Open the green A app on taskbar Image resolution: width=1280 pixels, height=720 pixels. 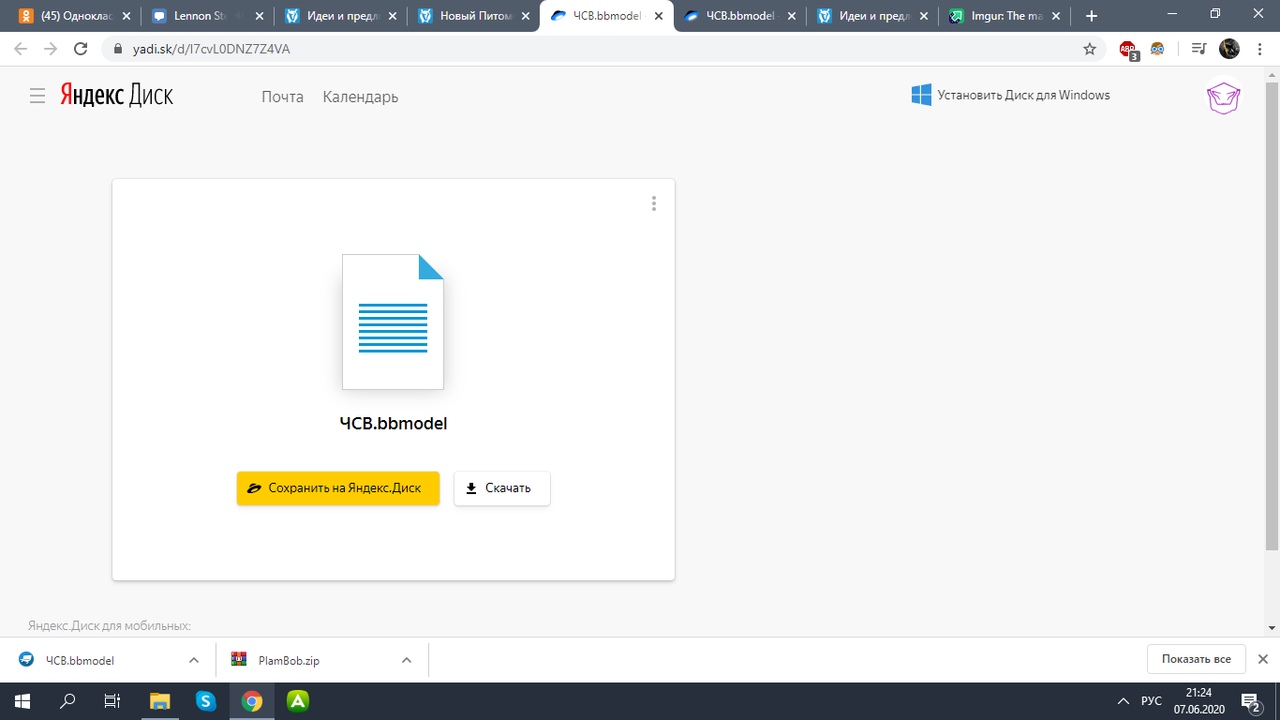pos(298,701)
